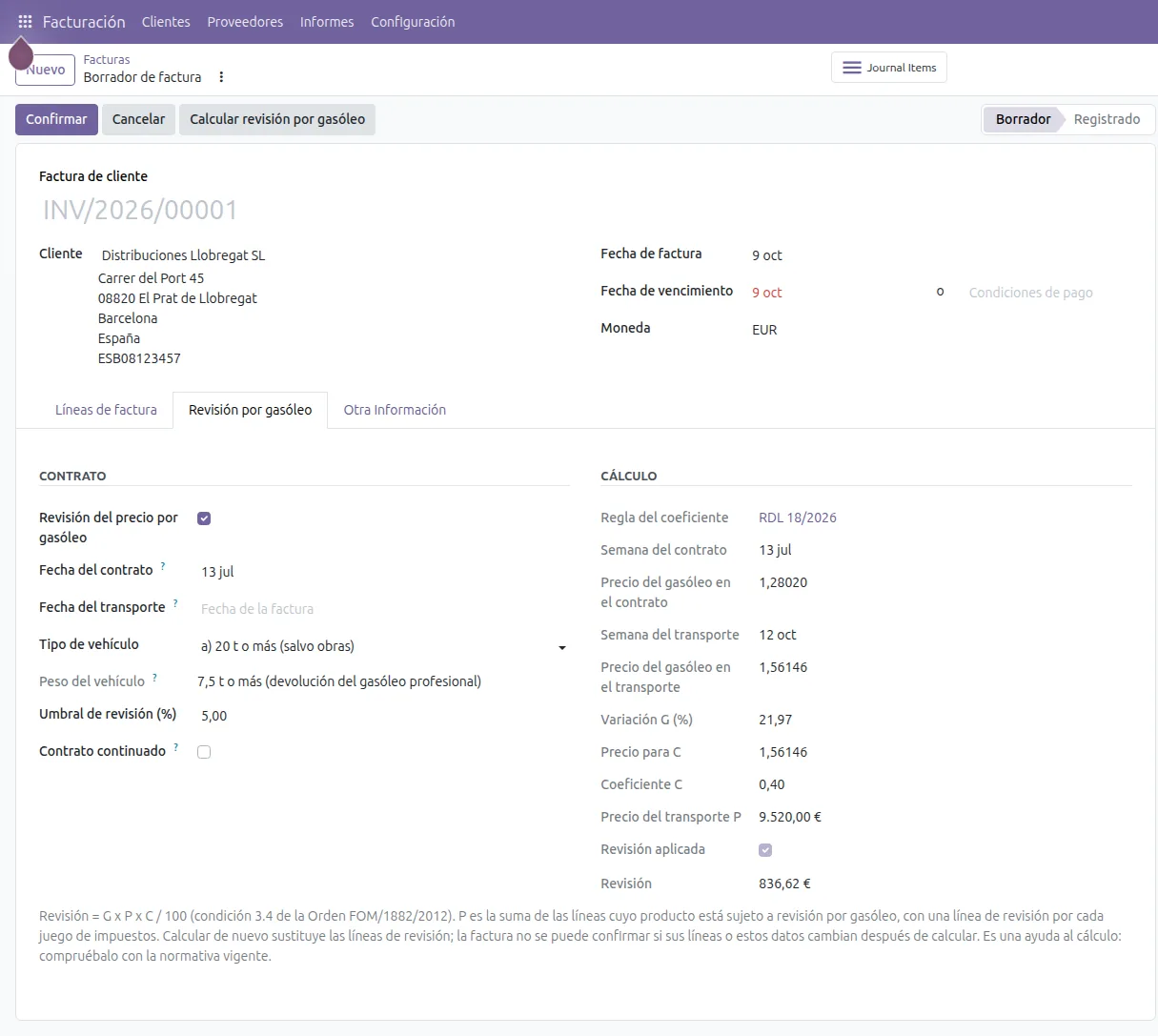Edit the Fecha de factura field
The height and width of the screenshot is (1036, 1158).
point(767,255)
